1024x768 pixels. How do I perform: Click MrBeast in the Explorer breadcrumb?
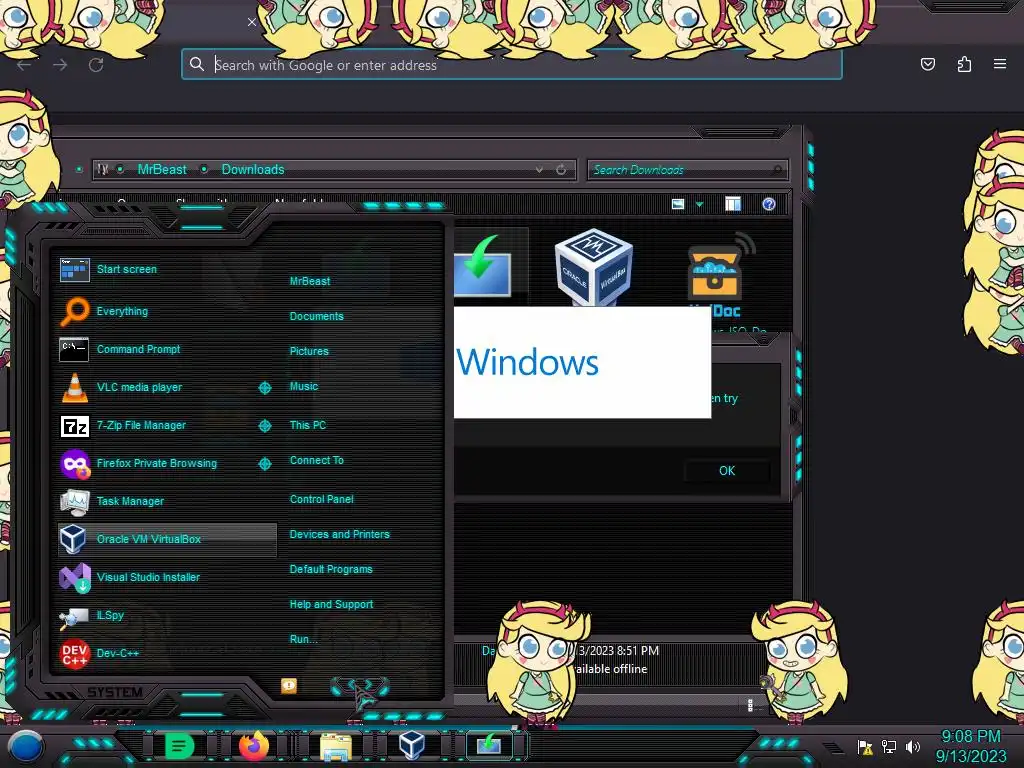coord(162,169)
